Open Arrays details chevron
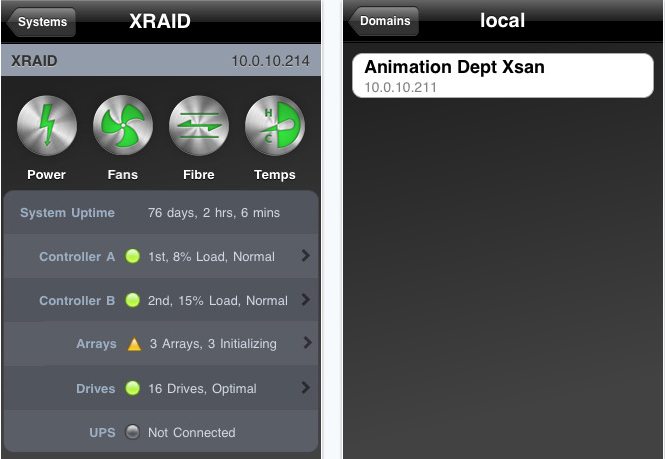Viewport: 665px width, 459px height. coord(307,343)
